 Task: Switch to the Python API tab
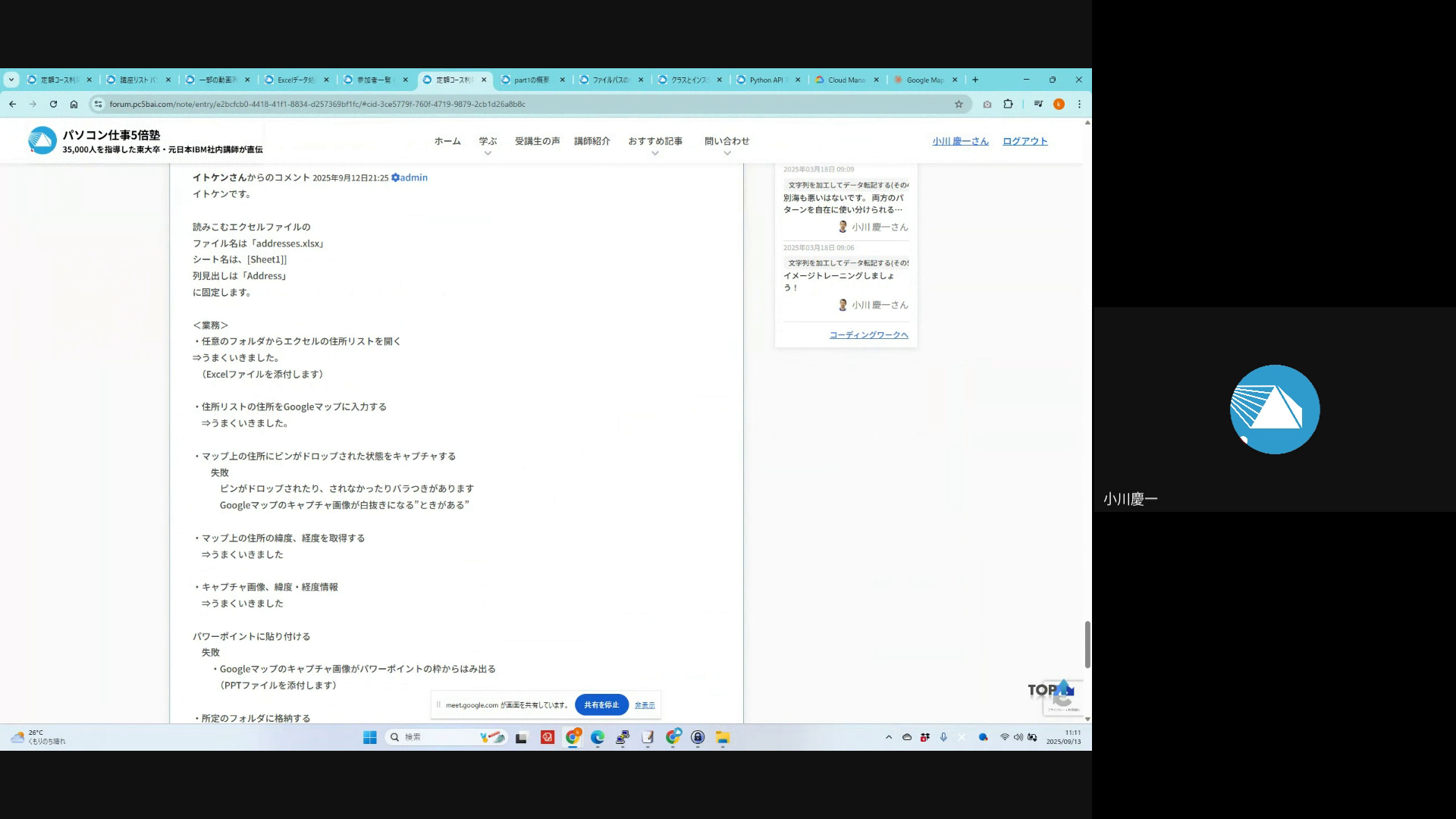pos(766,80)
